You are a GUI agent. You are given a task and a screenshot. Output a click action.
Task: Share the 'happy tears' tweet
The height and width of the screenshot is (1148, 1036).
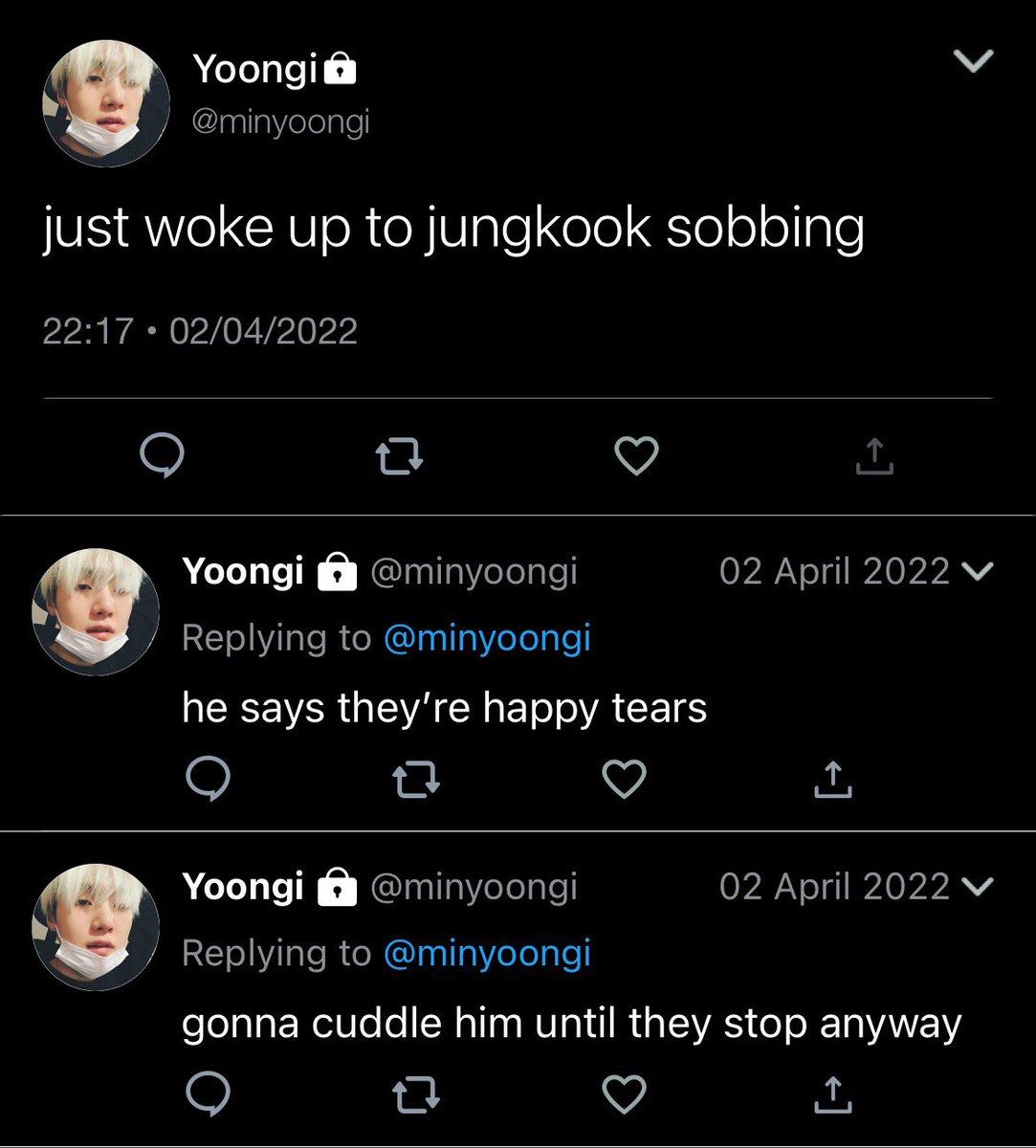833,779
